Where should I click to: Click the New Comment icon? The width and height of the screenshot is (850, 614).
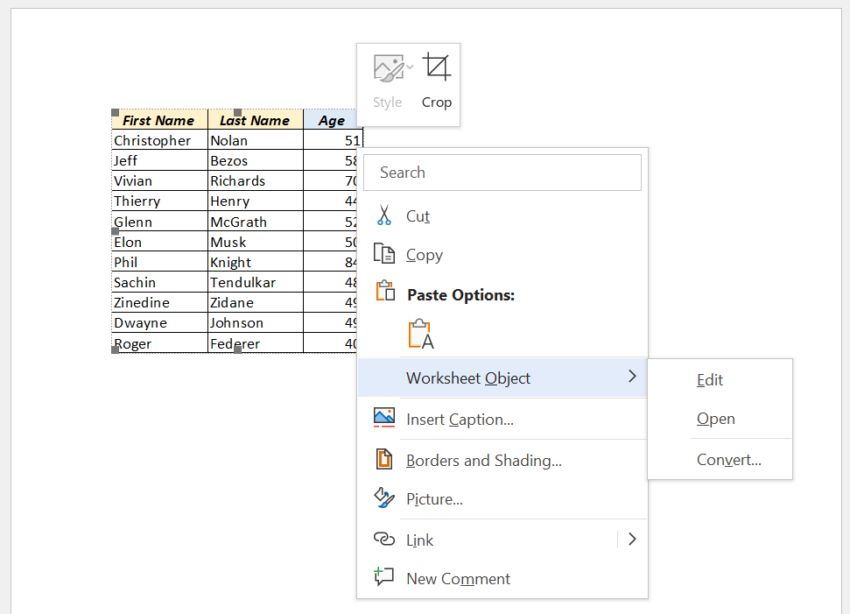pos(385,578)
